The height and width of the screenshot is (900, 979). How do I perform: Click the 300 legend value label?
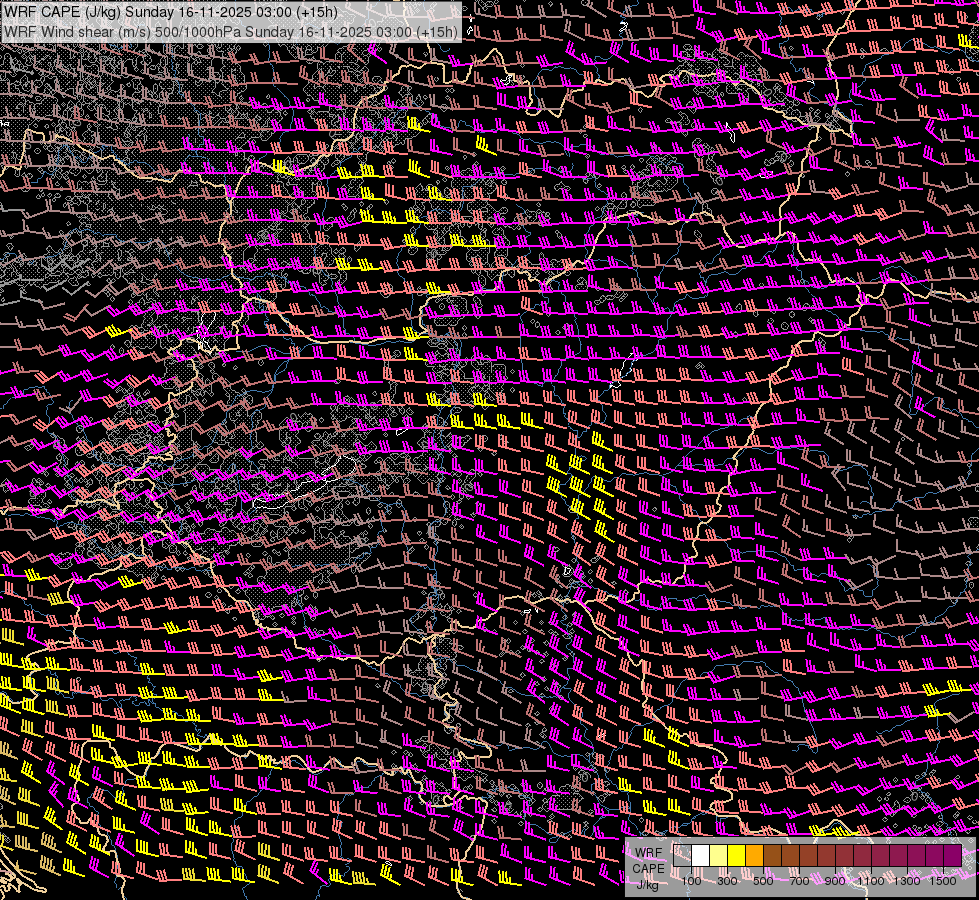coord(727,881)
